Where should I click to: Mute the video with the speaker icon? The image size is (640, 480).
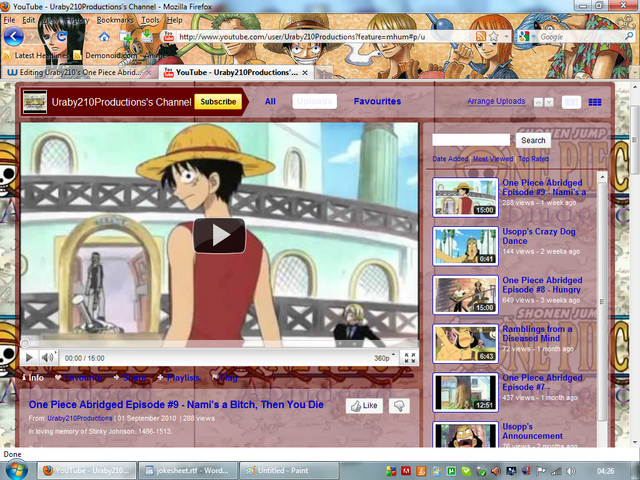tap(48, 358)
